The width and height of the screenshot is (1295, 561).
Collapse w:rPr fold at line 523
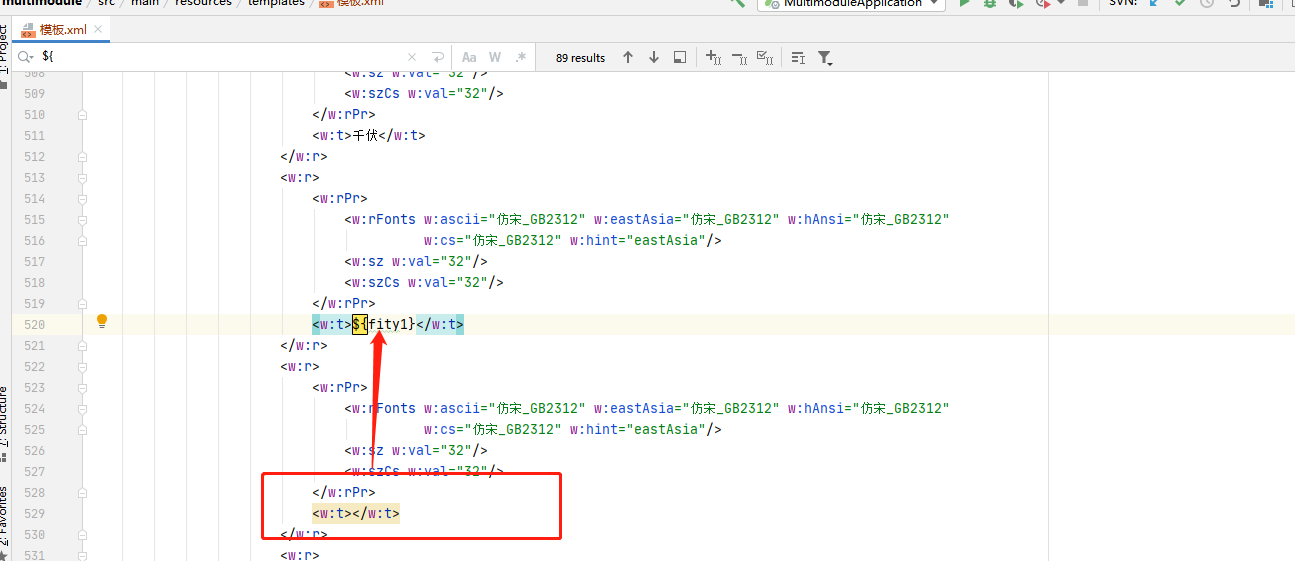[x=82, y=387]
